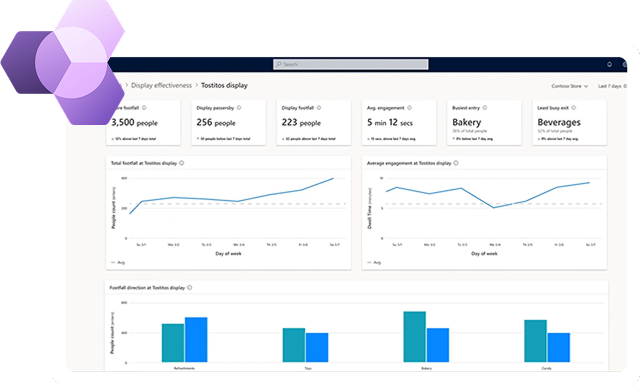Click info icon next to Busiest entry
Image resolution: width=640 pixels, height=385 pixels.
[x=484, y=108]
